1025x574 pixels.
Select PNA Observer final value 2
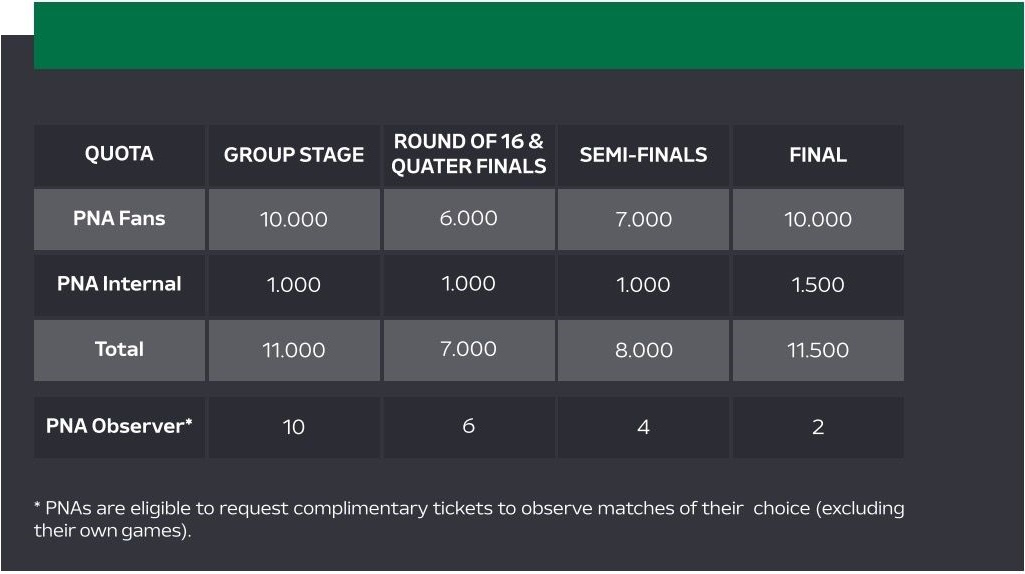click(x=818, y=427)
